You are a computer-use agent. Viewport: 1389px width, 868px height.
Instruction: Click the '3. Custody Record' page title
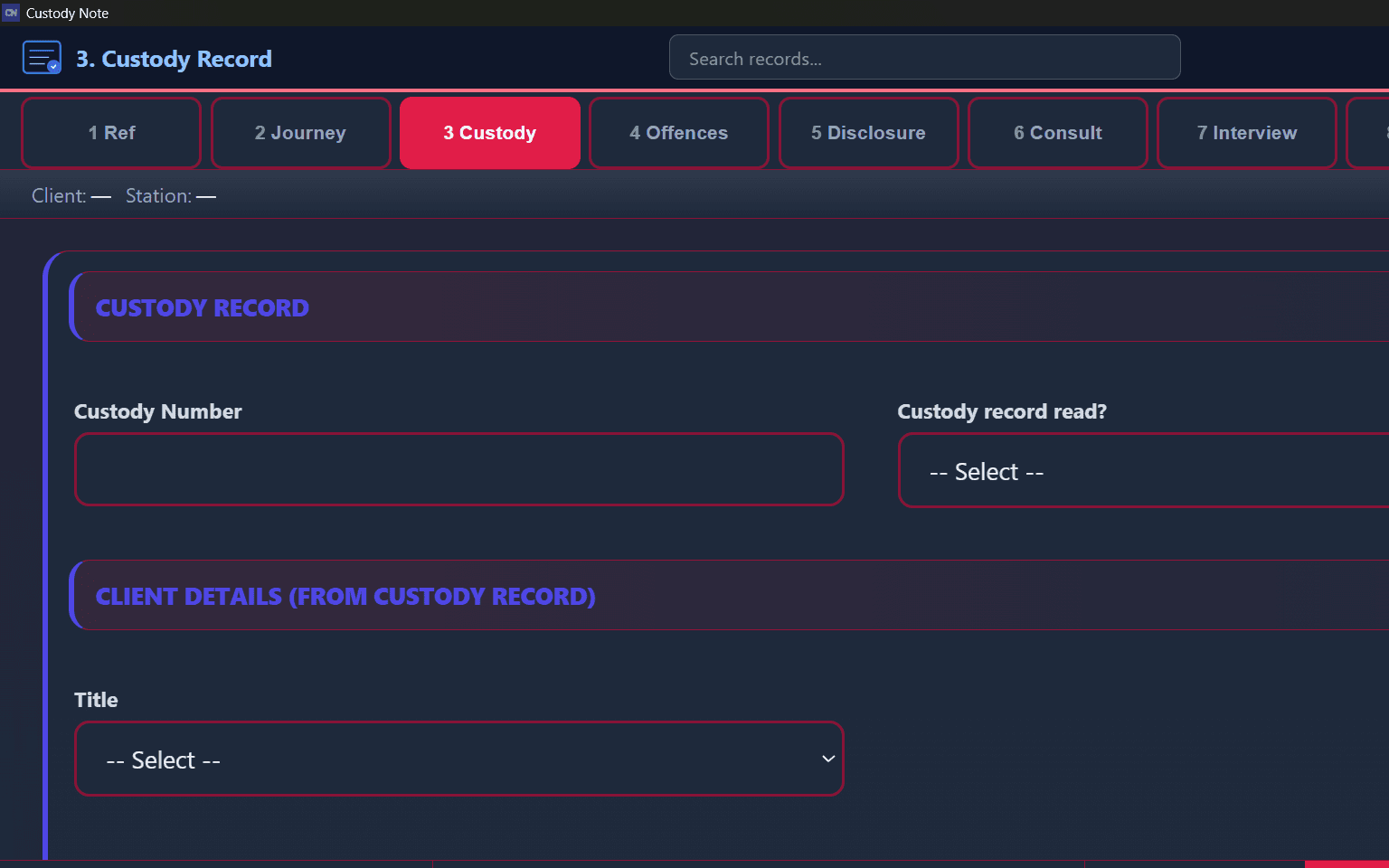(x=174, y=59)
